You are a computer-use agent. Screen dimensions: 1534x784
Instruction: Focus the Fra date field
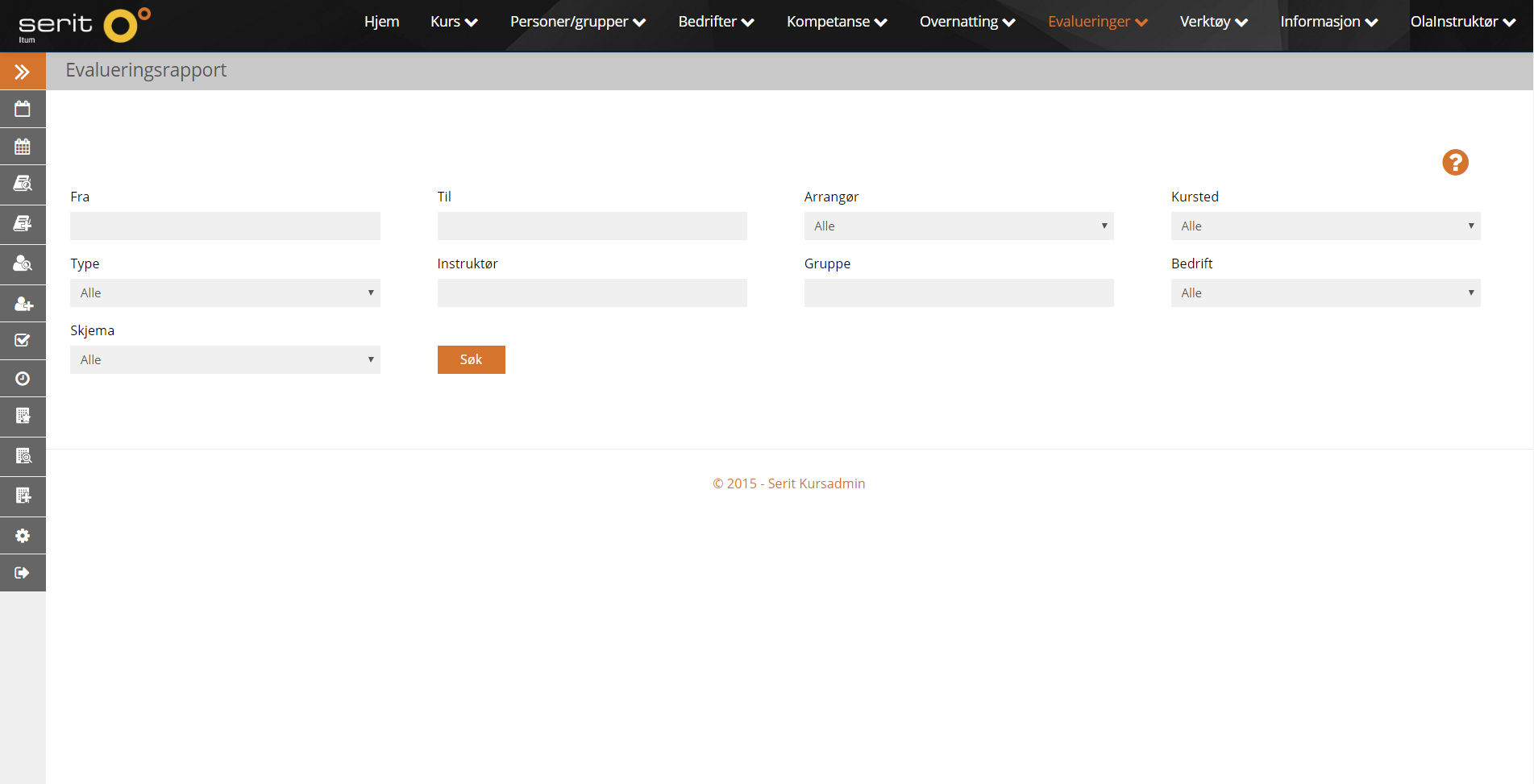[225, 226]
